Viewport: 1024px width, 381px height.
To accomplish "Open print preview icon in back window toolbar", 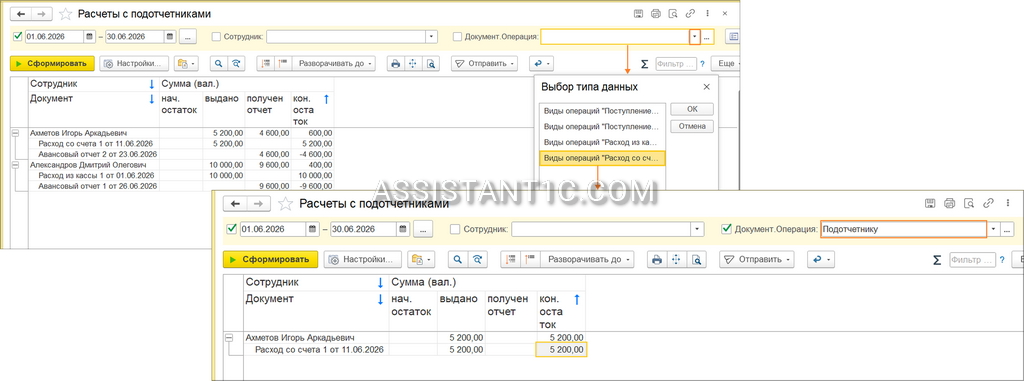I will [x=430, y=63].
